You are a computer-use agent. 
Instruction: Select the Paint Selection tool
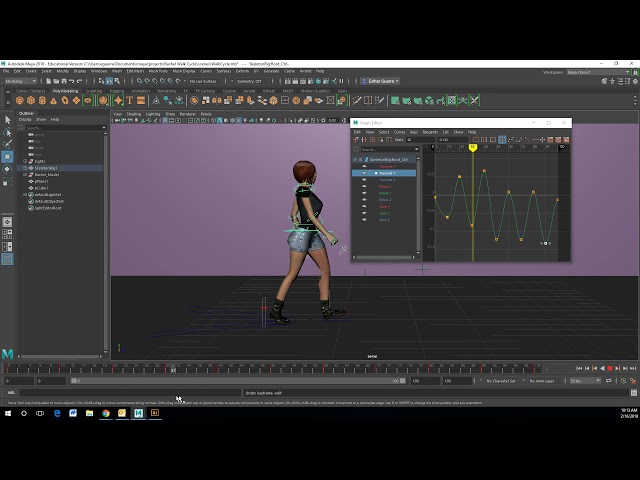click(7, 144)
